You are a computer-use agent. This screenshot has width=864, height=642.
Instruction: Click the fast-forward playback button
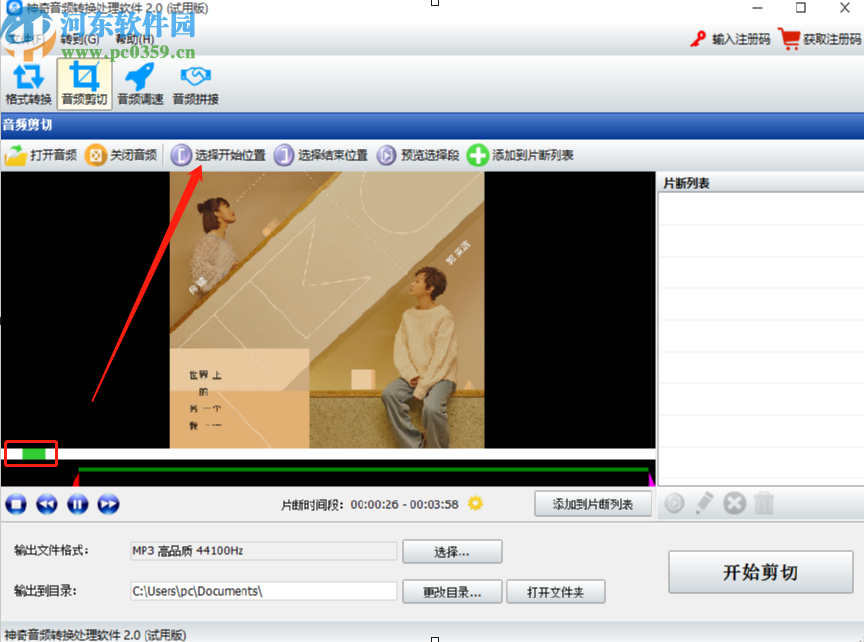[109, 504]
